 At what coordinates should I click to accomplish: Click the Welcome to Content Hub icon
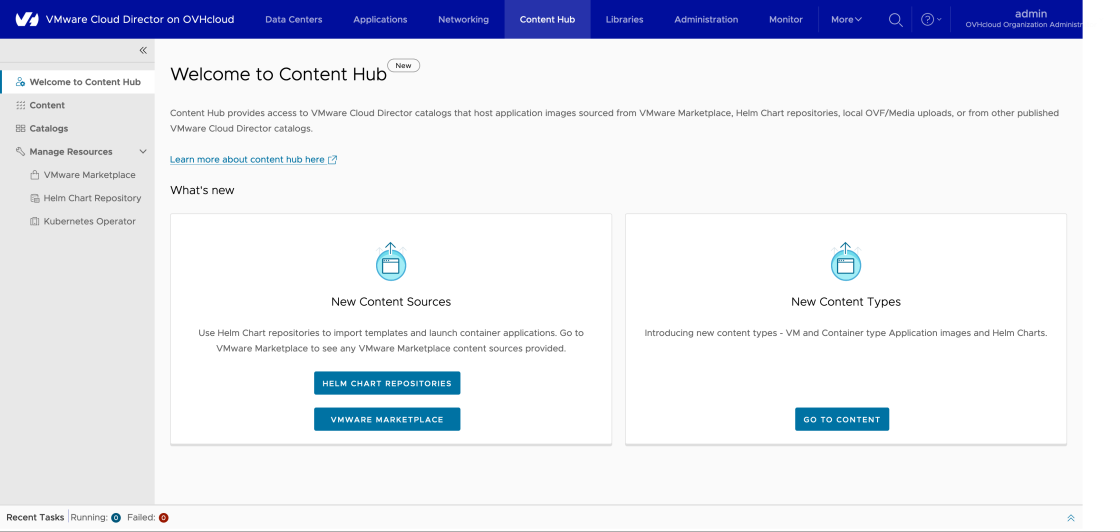tap(20, 82)
